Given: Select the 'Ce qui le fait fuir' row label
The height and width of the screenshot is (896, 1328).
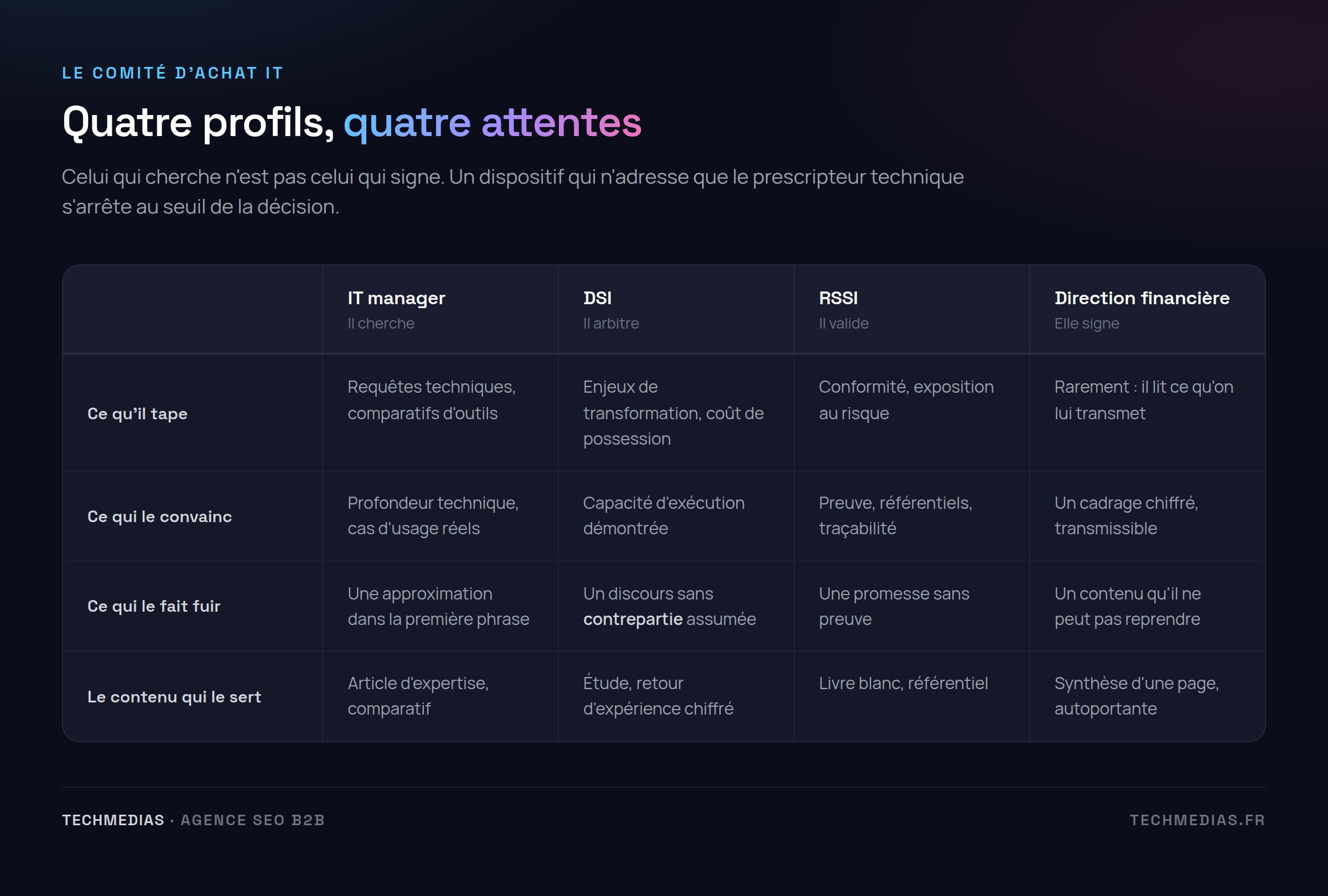Looking at the screenshot, I should coord(153,606).
